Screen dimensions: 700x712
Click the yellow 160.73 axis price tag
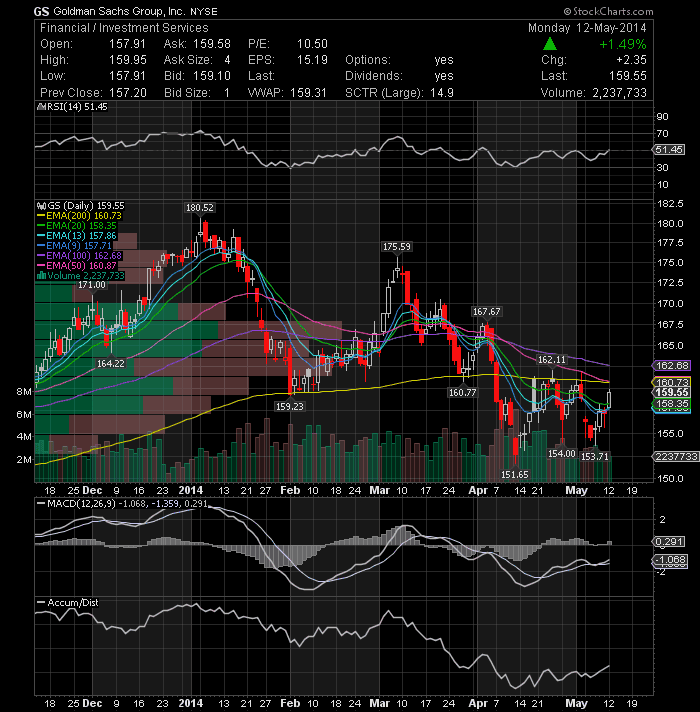tap(672, 382)
